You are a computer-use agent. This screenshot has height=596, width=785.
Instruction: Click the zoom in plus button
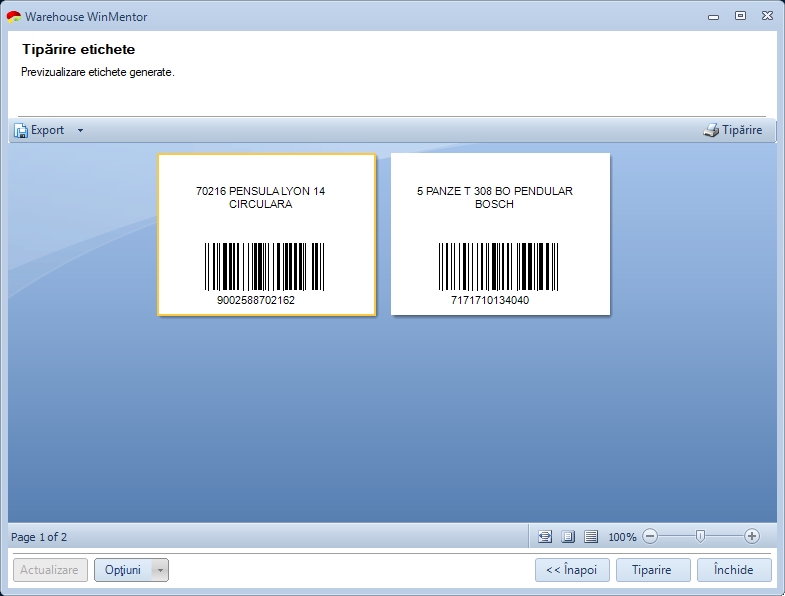751,536
